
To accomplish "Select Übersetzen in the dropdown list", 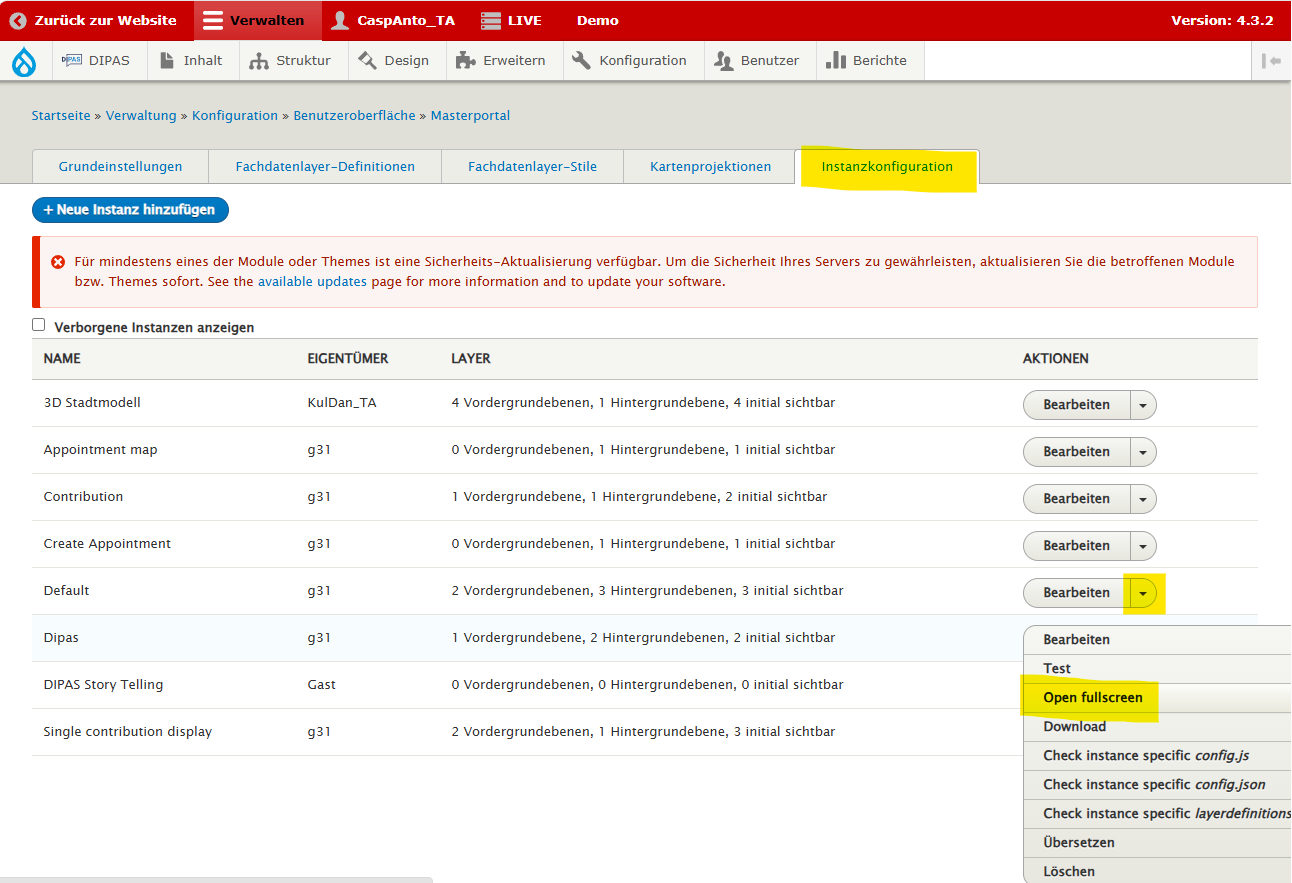I will click(1157, 843).
